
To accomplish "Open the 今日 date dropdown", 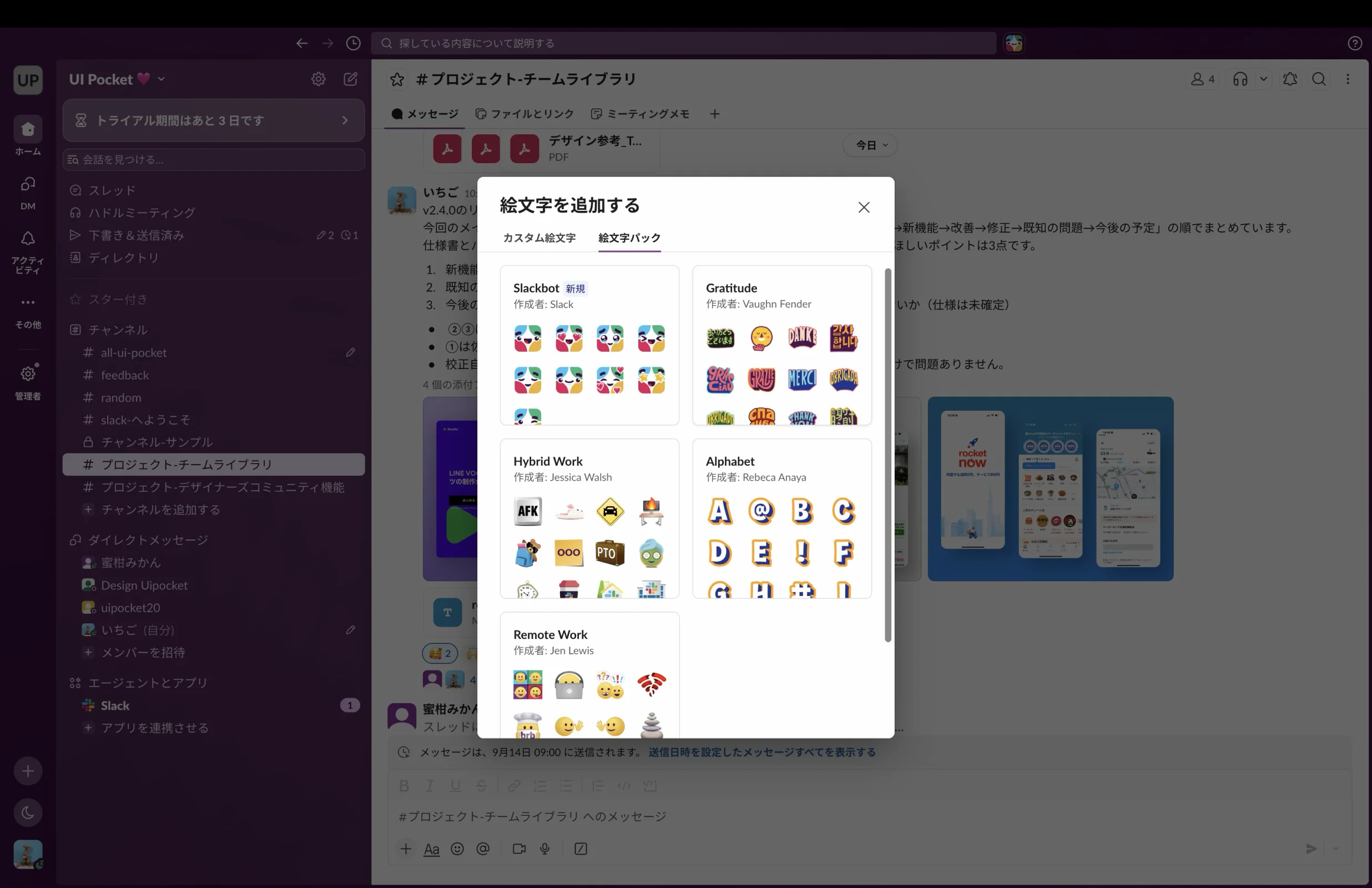I will 870,145.
